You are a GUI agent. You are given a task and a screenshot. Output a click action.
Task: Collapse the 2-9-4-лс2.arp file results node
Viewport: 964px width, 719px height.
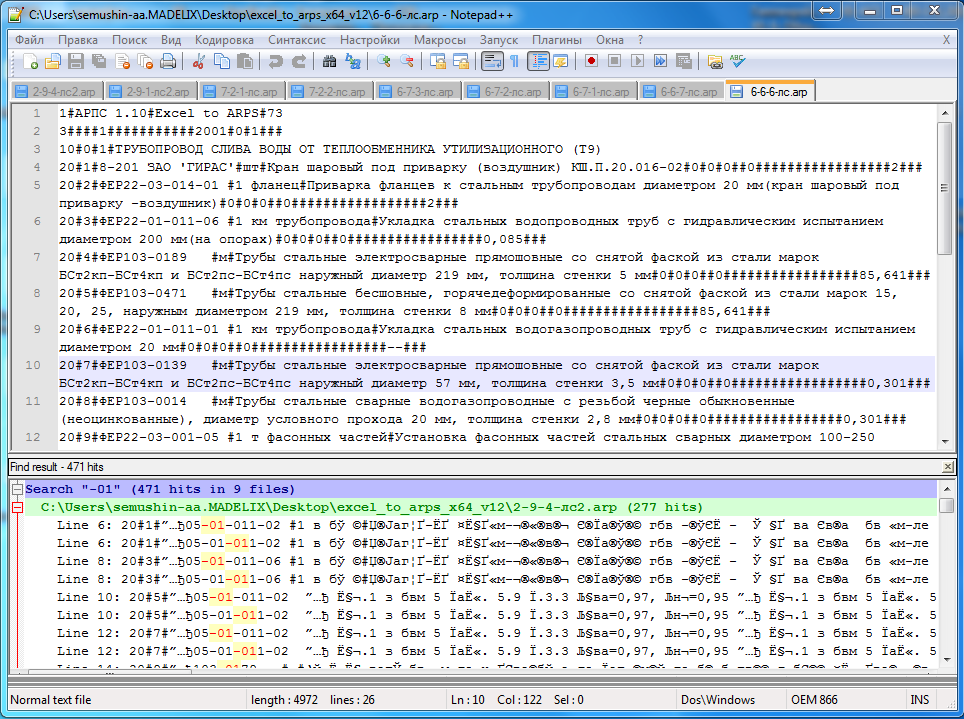pos(17,508)
